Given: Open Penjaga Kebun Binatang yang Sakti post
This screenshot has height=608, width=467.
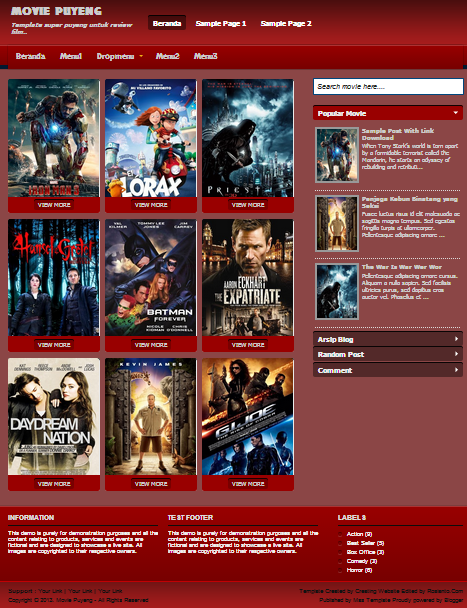Looking at the screenshot, I should tap(410, 202).
